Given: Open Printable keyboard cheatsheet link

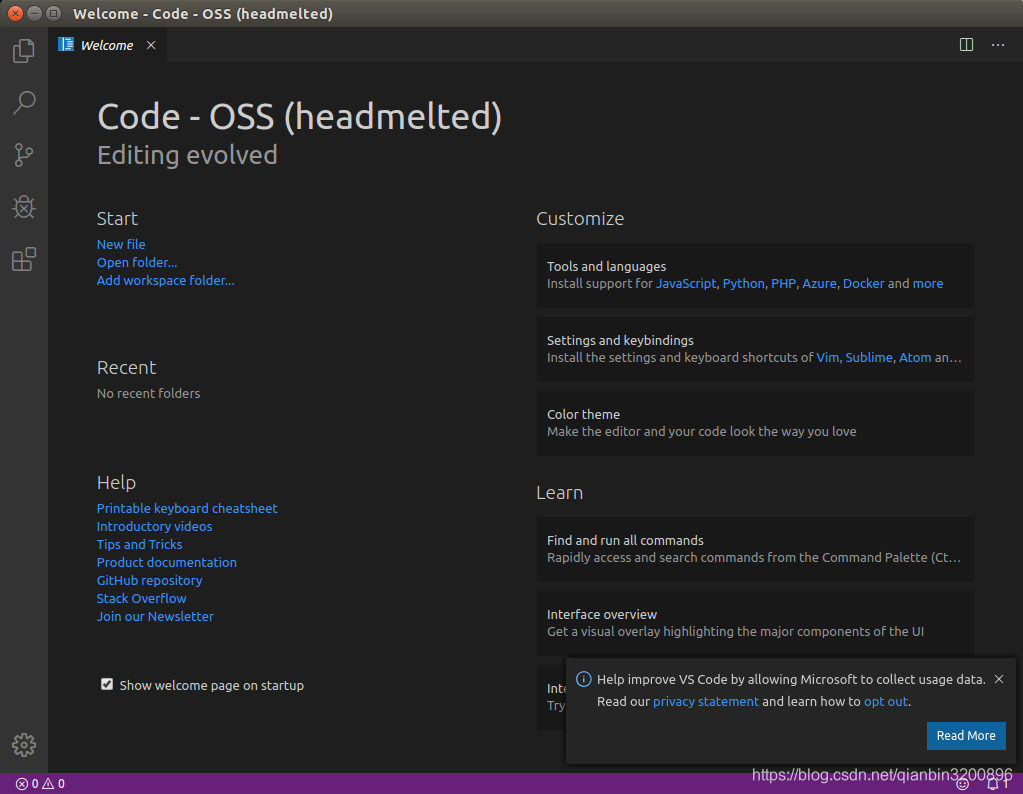Looking at the screenshot, I should (x=187, y=508).
